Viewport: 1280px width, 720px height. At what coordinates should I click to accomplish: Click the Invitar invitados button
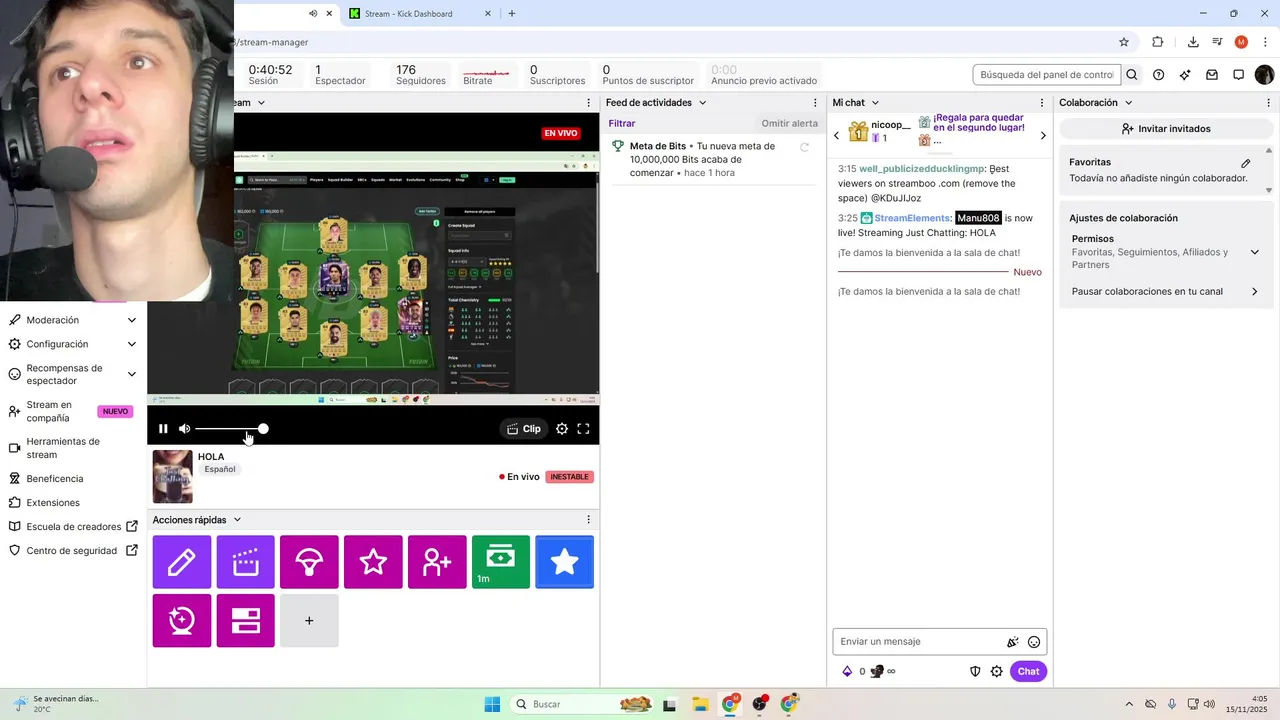click(x=1166, y=129)
